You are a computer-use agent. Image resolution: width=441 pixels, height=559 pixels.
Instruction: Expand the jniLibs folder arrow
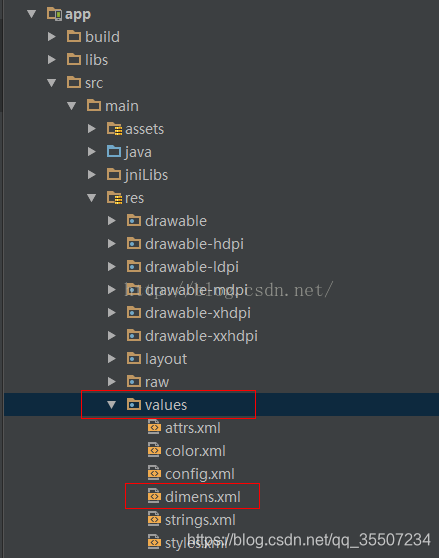coord(92,175)
